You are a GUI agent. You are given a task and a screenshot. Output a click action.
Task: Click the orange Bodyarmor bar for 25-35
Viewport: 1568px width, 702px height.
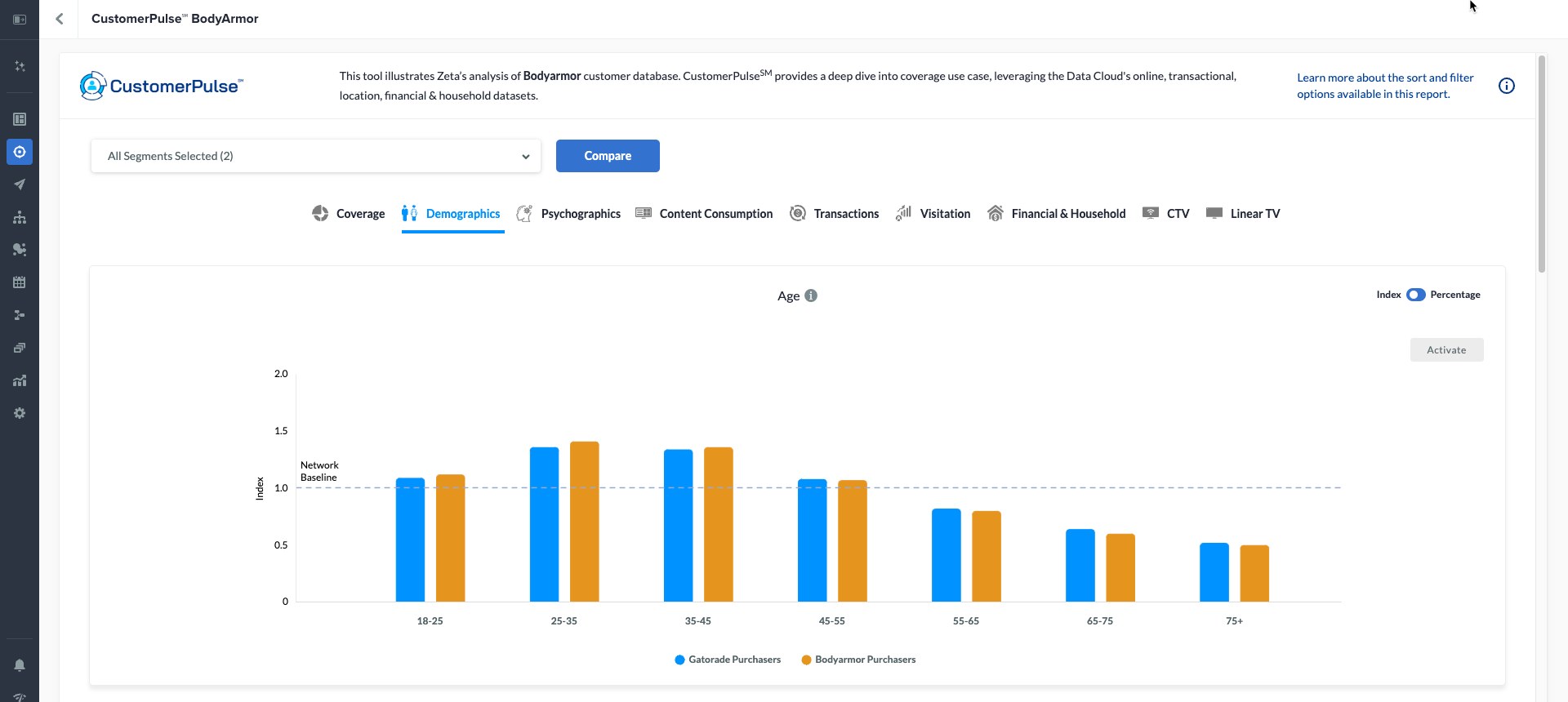click(x=585, y=522)
